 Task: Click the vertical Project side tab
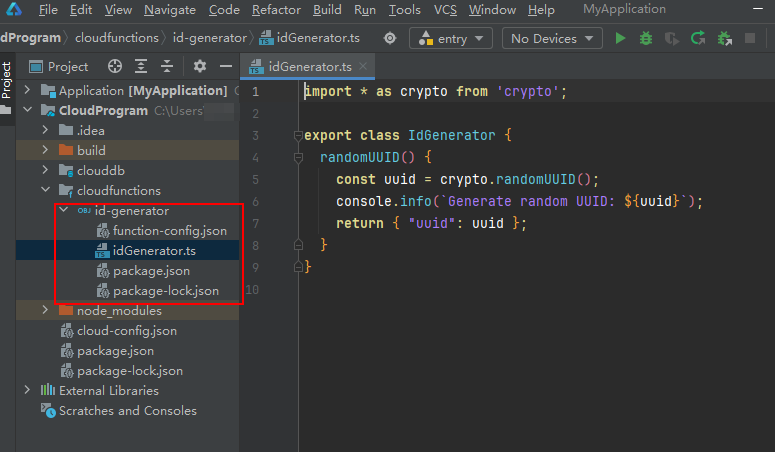pyautogui.click(x=7, y=82)
